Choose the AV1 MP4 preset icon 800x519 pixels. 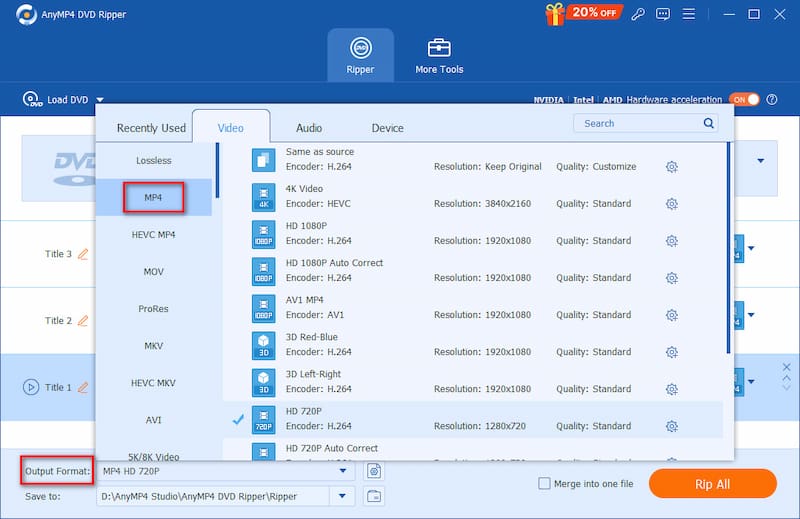click(263, 308)
